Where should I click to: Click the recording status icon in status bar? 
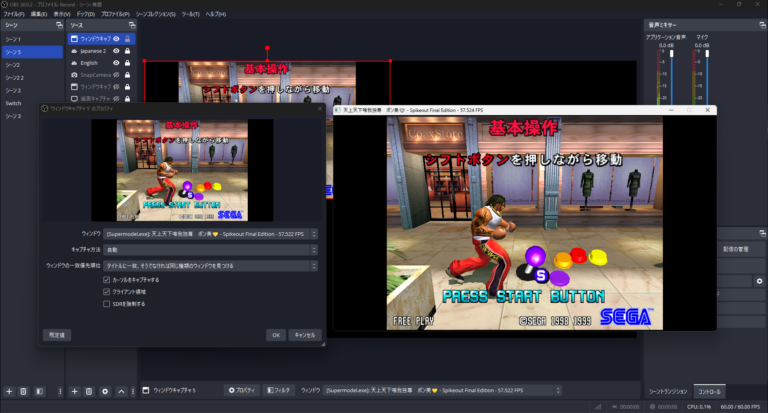coord(652,407)
